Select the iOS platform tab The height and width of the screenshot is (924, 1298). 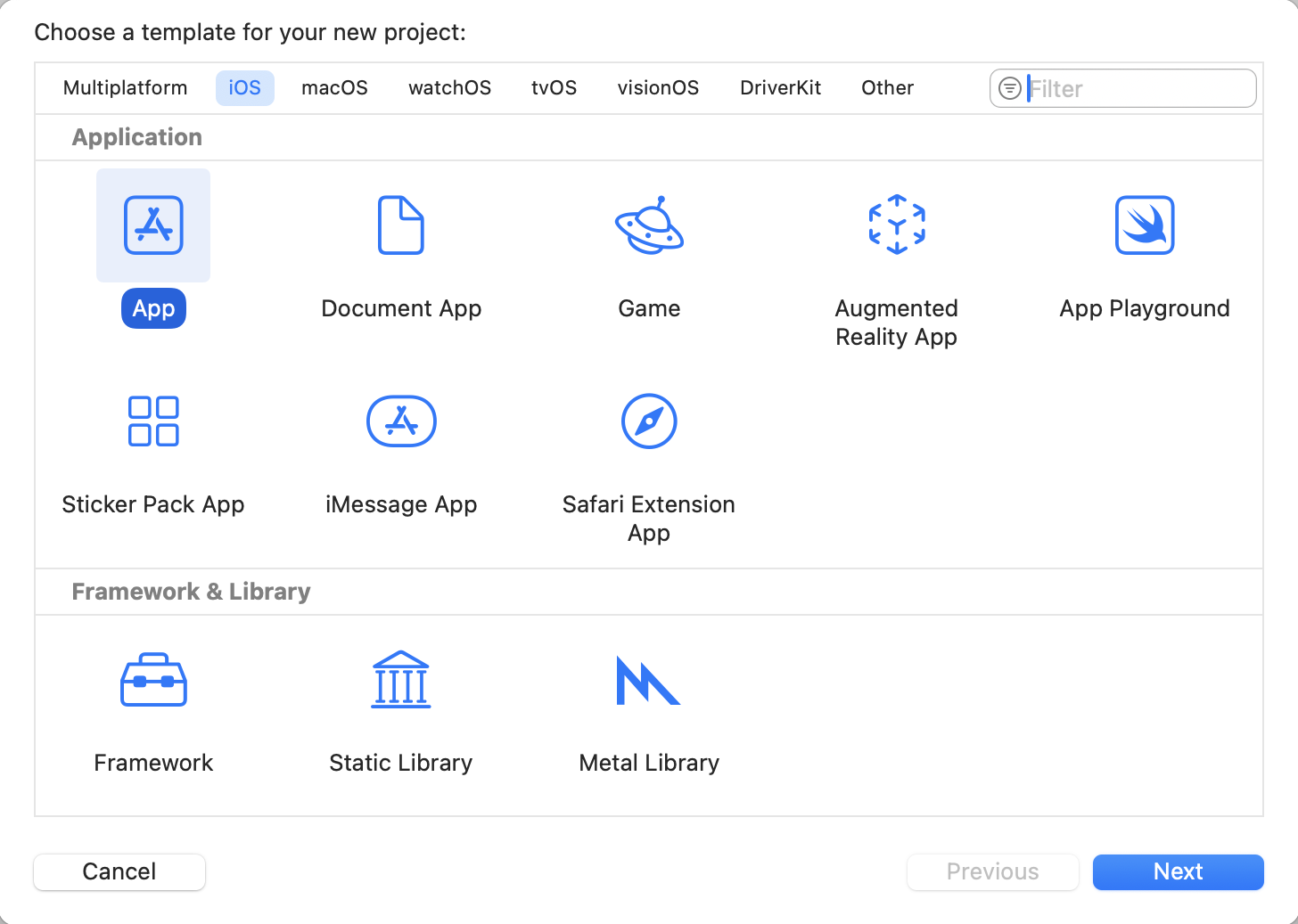tap(245, 88)
